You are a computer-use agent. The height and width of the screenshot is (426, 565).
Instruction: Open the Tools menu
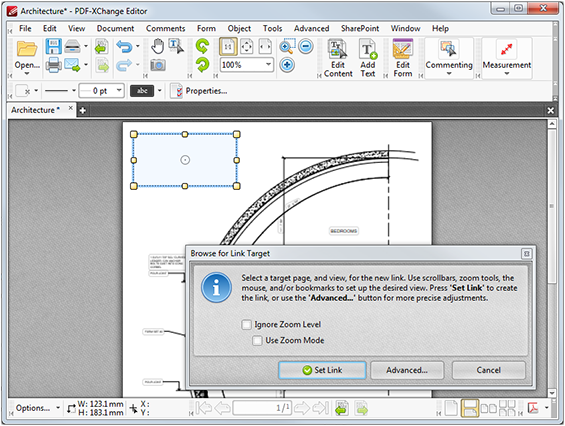272,28
